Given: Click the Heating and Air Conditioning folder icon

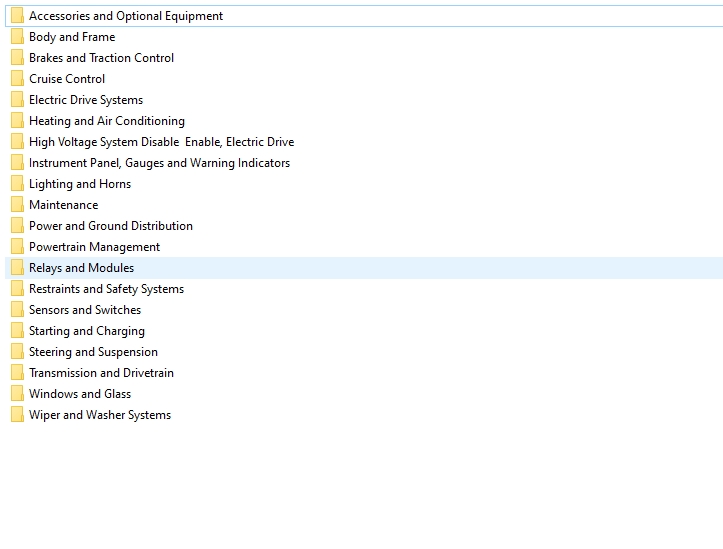Looking at the screenshot, I should click(x=18, y=121).
